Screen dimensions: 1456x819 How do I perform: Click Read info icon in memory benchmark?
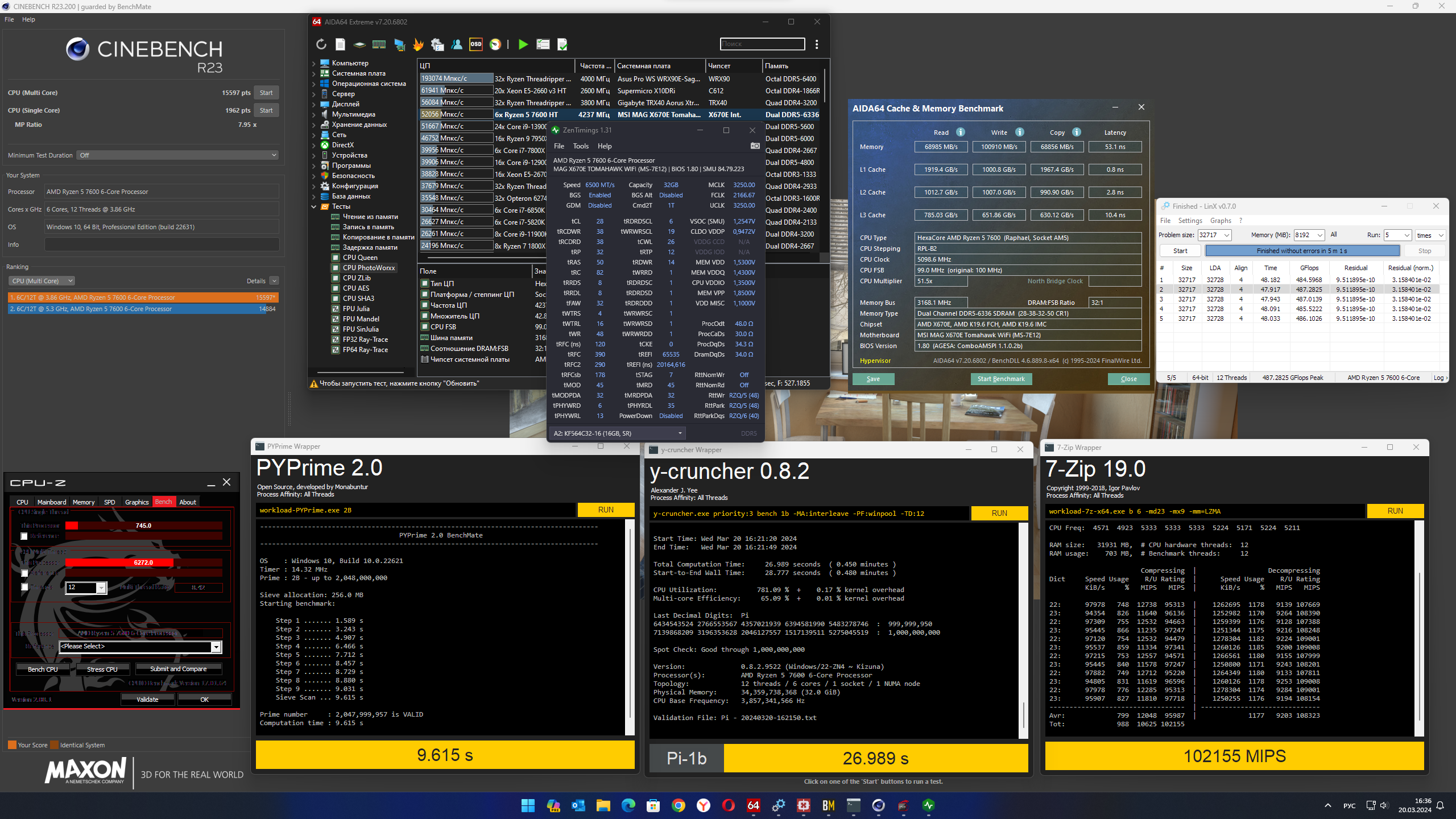[x=961, y=132]
